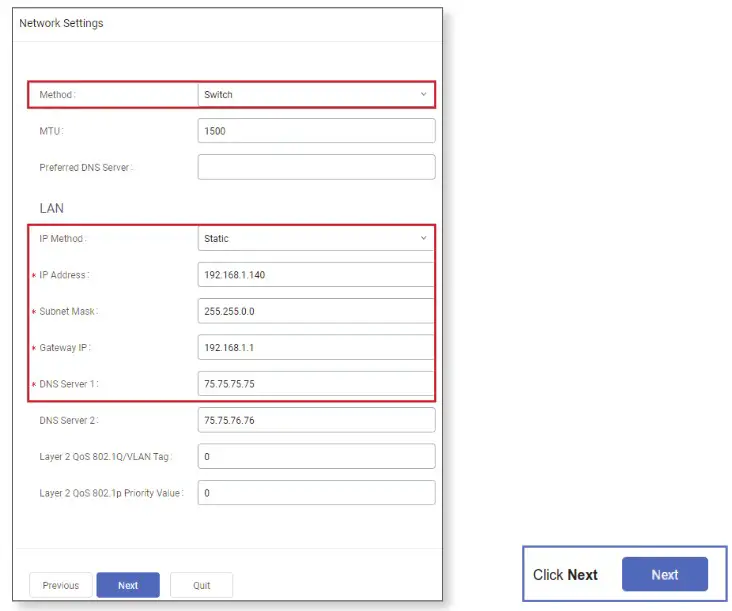Click the DNS Server 1 field
This screenshot has width=732, height=611.
(x=316, y=383)
